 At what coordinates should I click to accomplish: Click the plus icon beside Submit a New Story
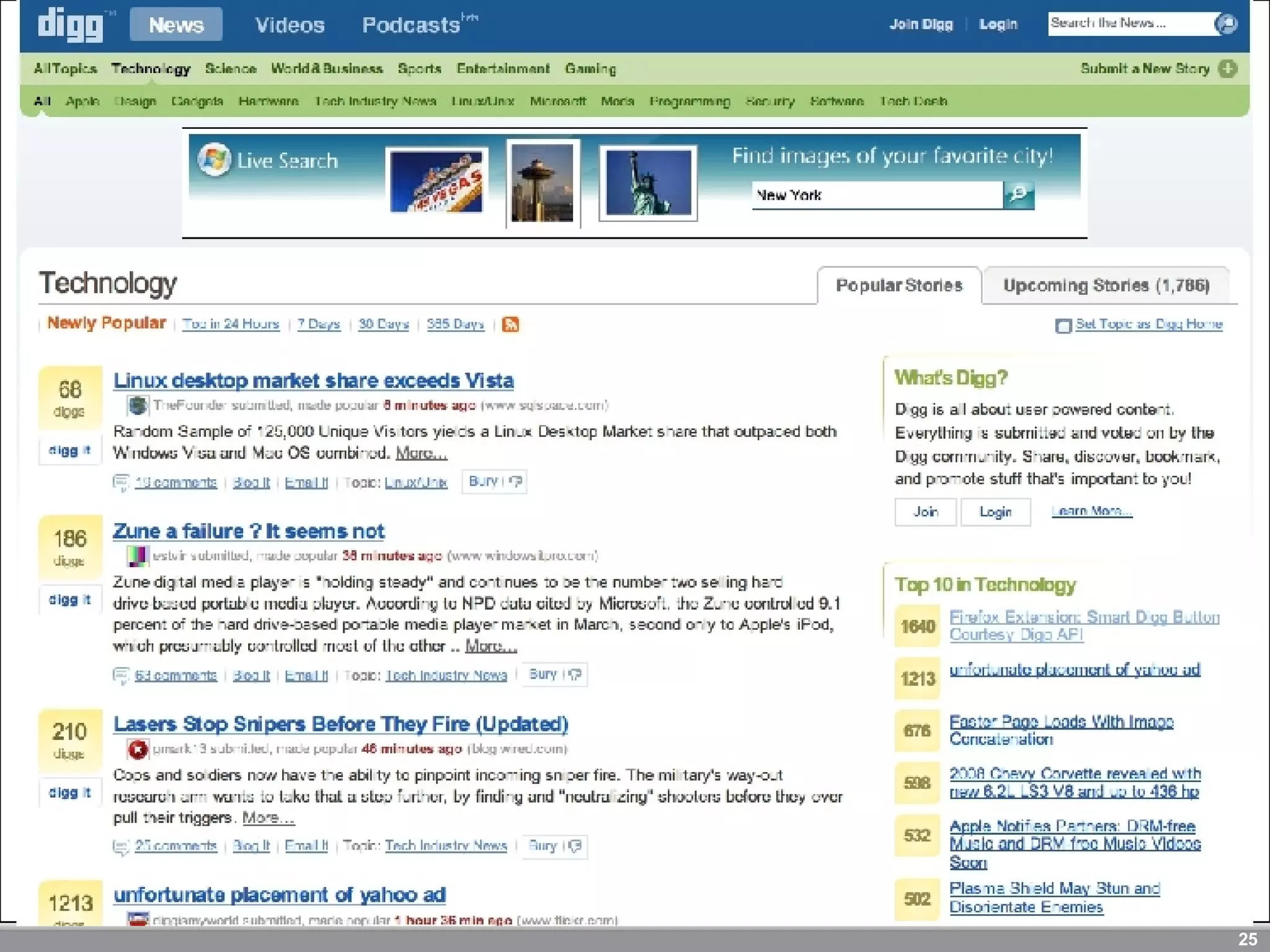point(1227,69)
